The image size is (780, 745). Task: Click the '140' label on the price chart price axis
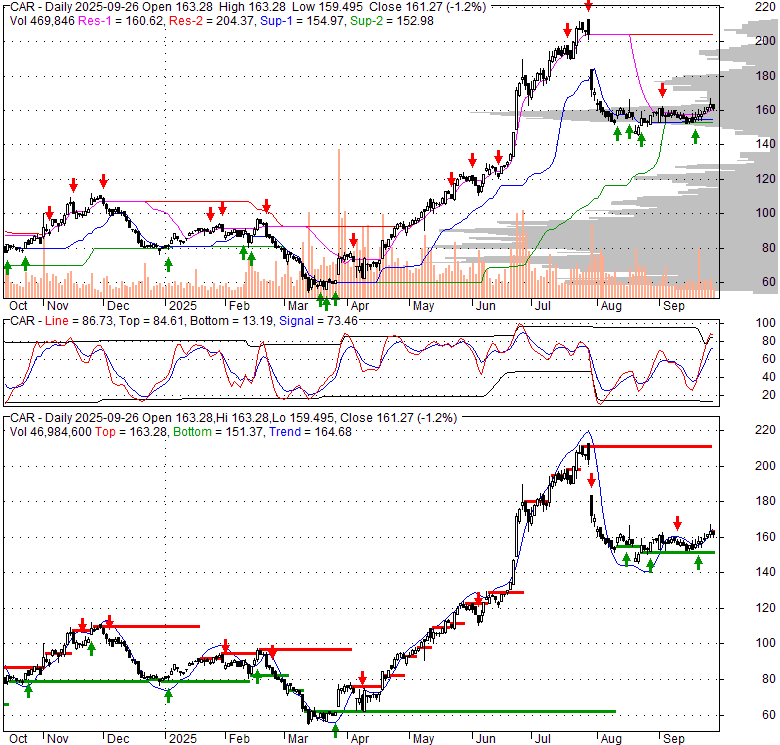pyautogui.click(x=765, y=144)
